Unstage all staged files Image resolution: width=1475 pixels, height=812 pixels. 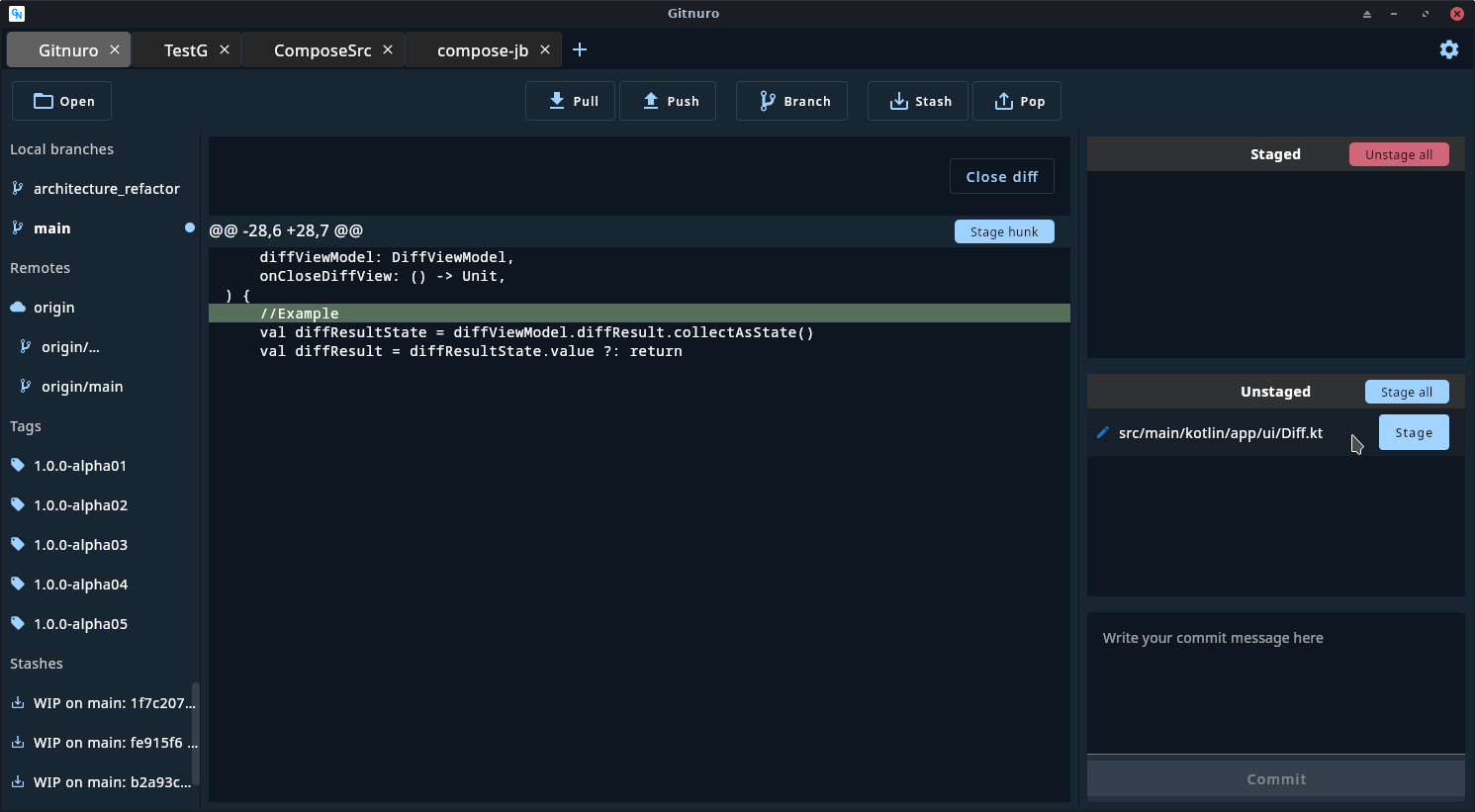click(x=1399, y=154)
